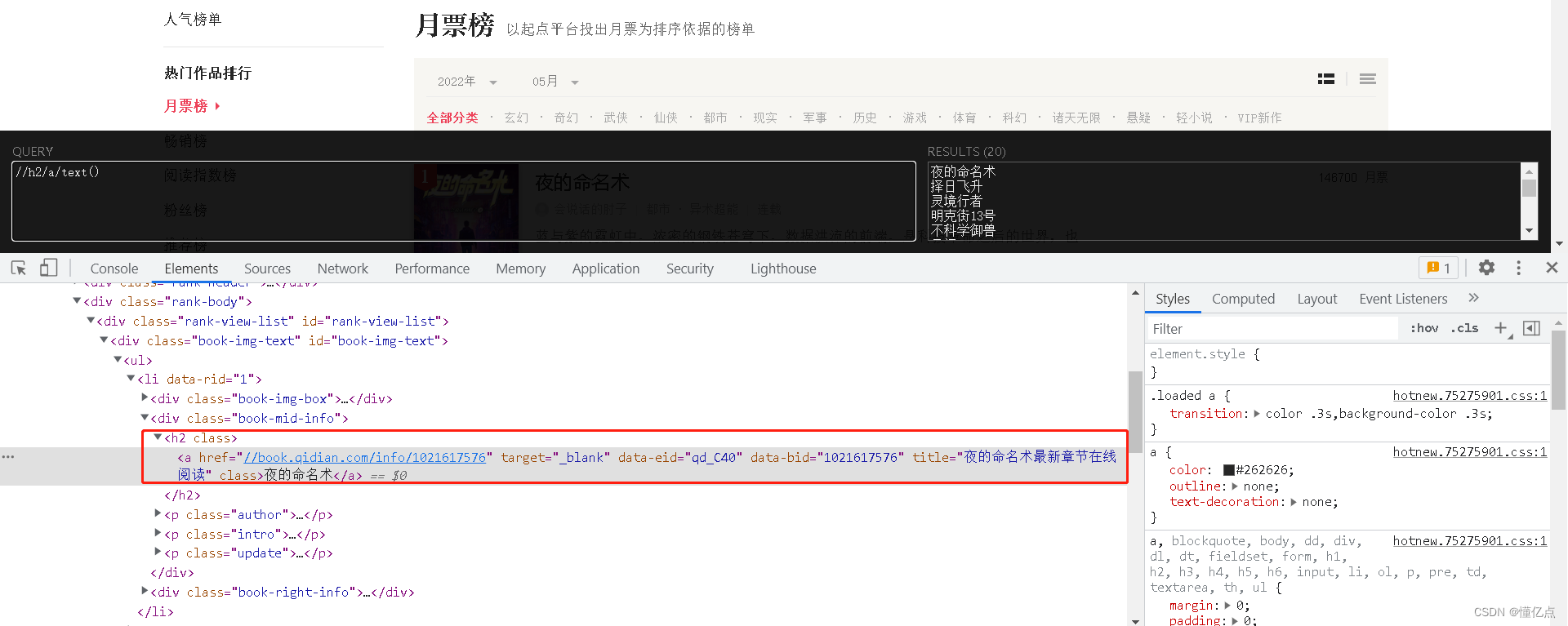Screen dimensions: 1568x626
Task: Collapse the li data-rid=1 node
Action: pyautogui.click(x=131, y=379)
